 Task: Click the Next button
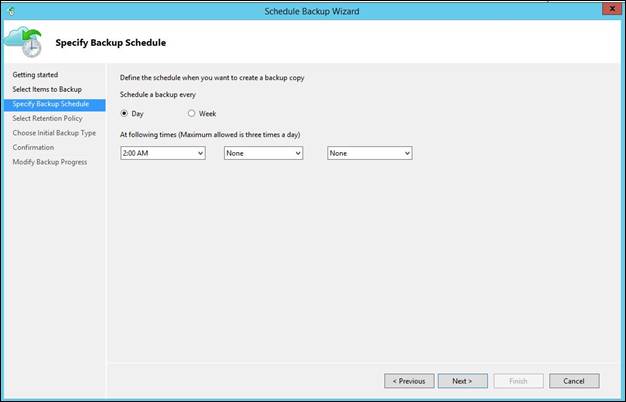pyautogui.click(x=463, y=381)
